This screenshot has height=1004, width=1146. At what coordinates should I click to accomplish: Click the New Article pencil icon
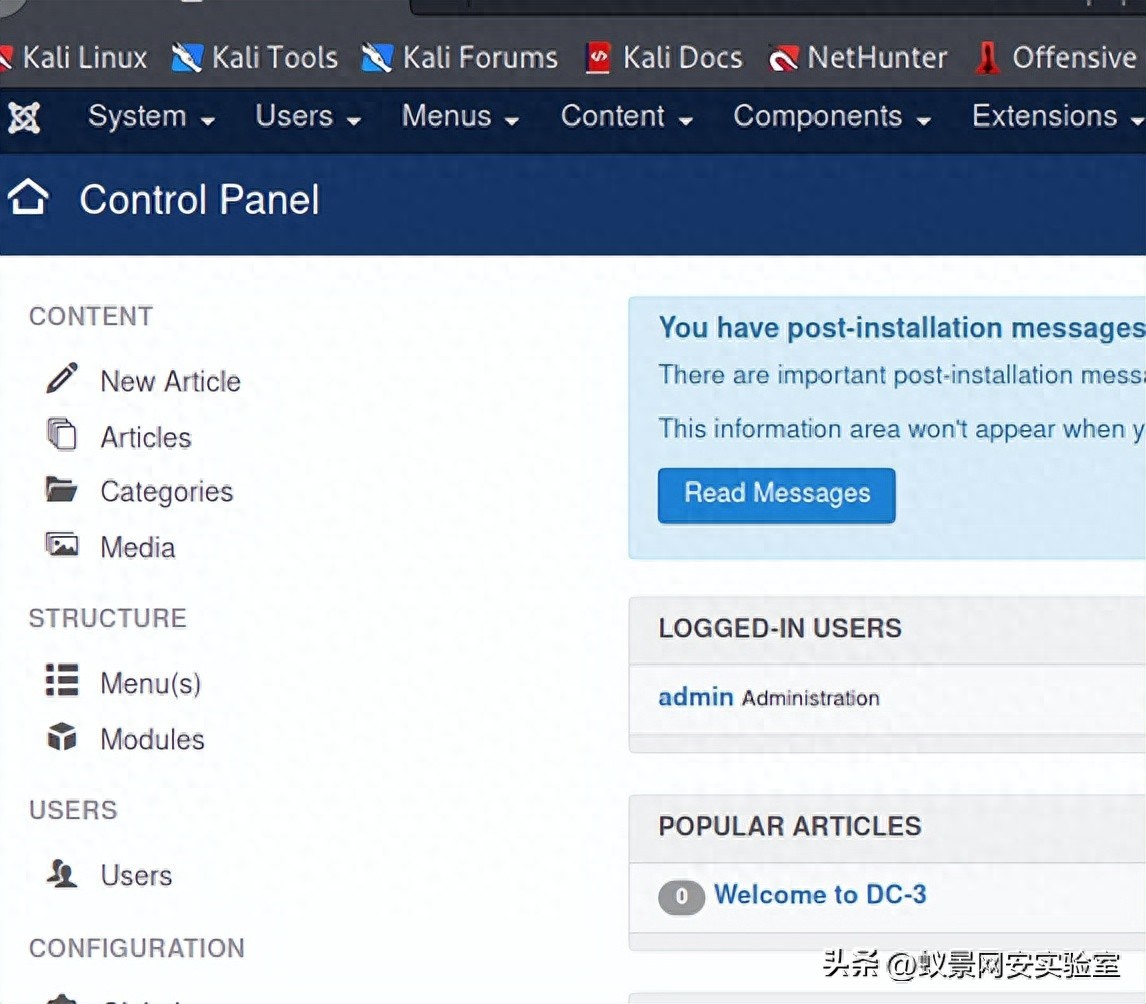[62, 379]
